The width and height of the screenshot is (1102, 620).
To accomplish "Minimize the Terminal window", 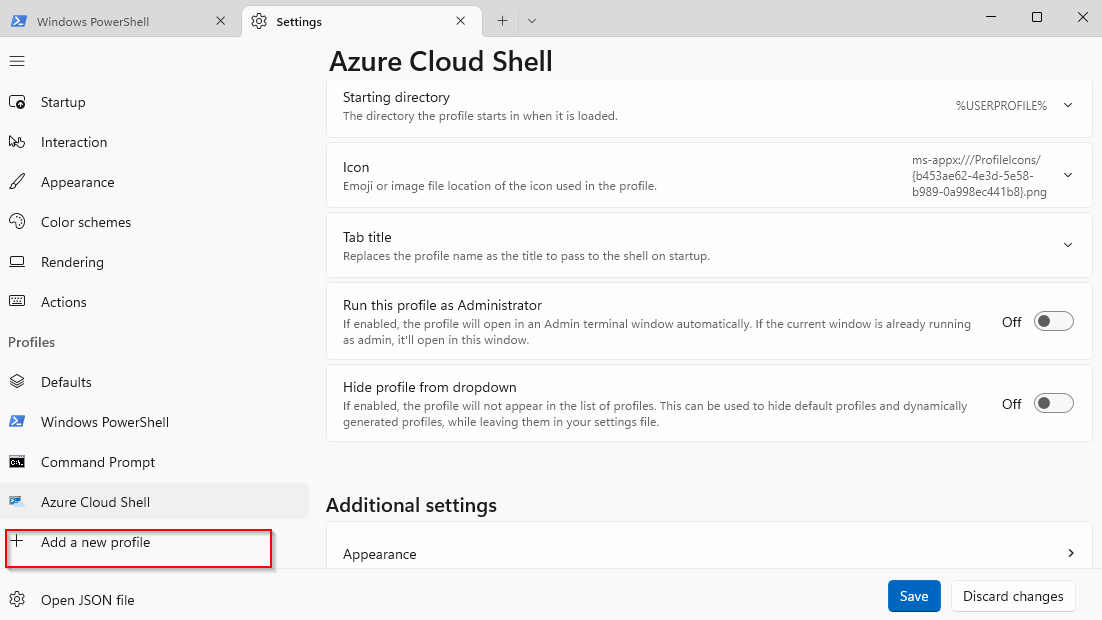I will pyautogui.click(x=991, y=17).
